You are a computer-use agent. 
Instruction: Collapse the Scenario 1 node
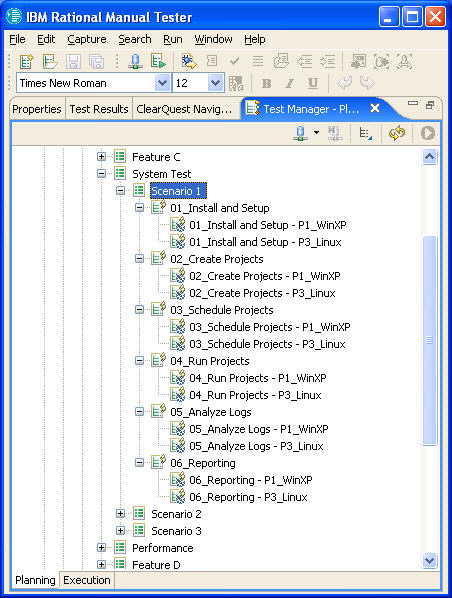click(x=120, y=190)
